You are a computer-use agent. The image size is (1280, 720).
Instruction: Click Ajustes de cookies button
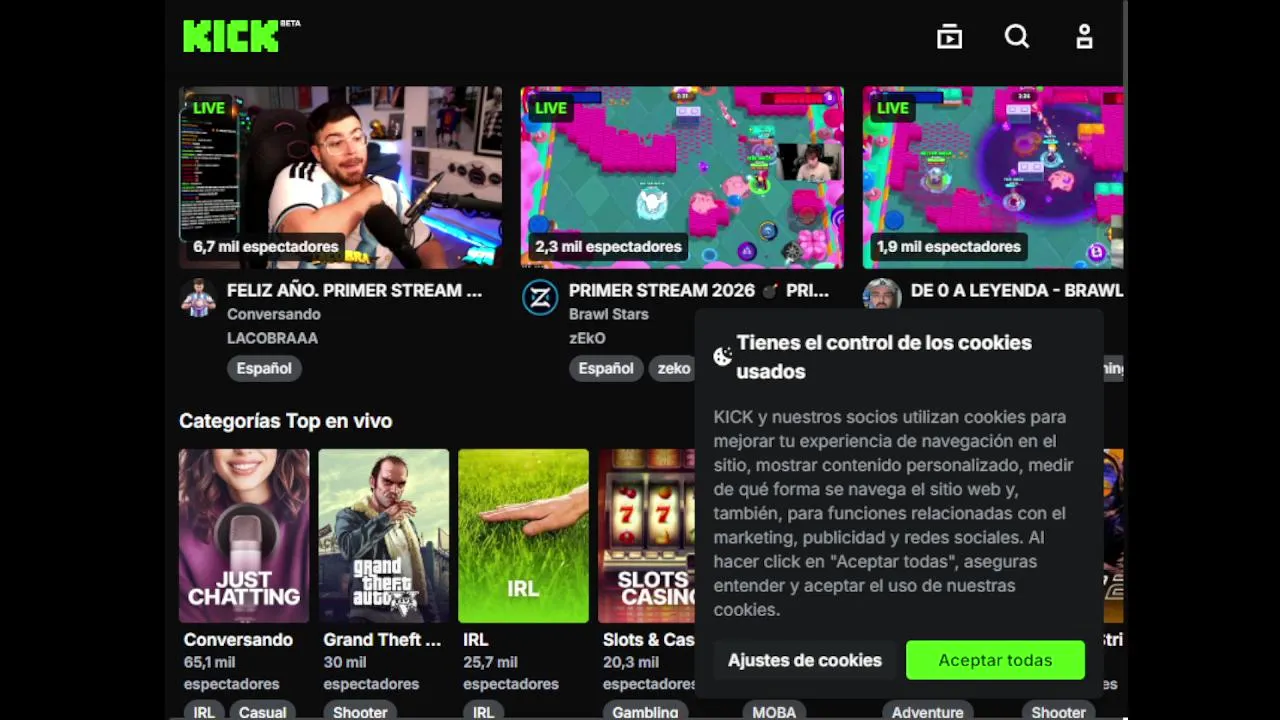pyautogui.click(x=805, y=660)
